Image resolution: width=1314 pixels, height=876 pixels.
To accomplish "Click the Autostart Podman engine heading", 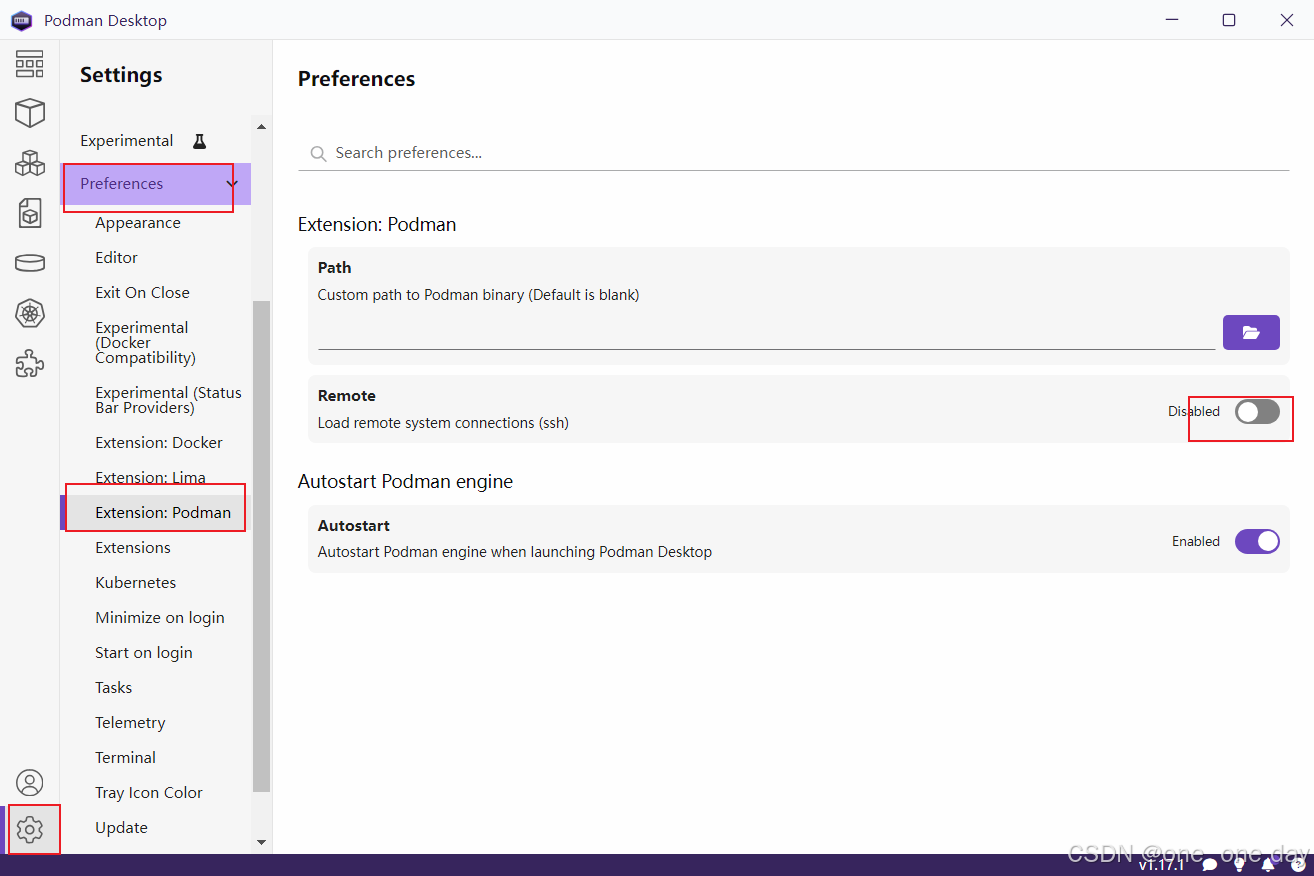I will tap(405, 482).
